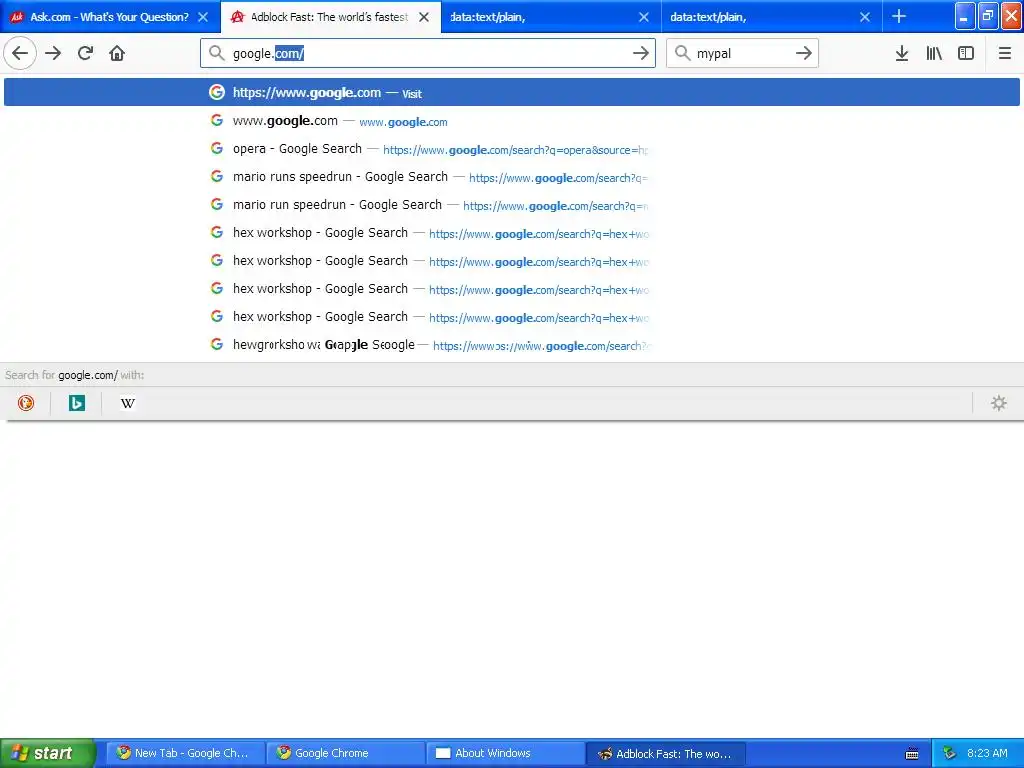The image size is (1024, 768).
Task: Click inside the google.com/ address bar
Action: click(428, 54)
